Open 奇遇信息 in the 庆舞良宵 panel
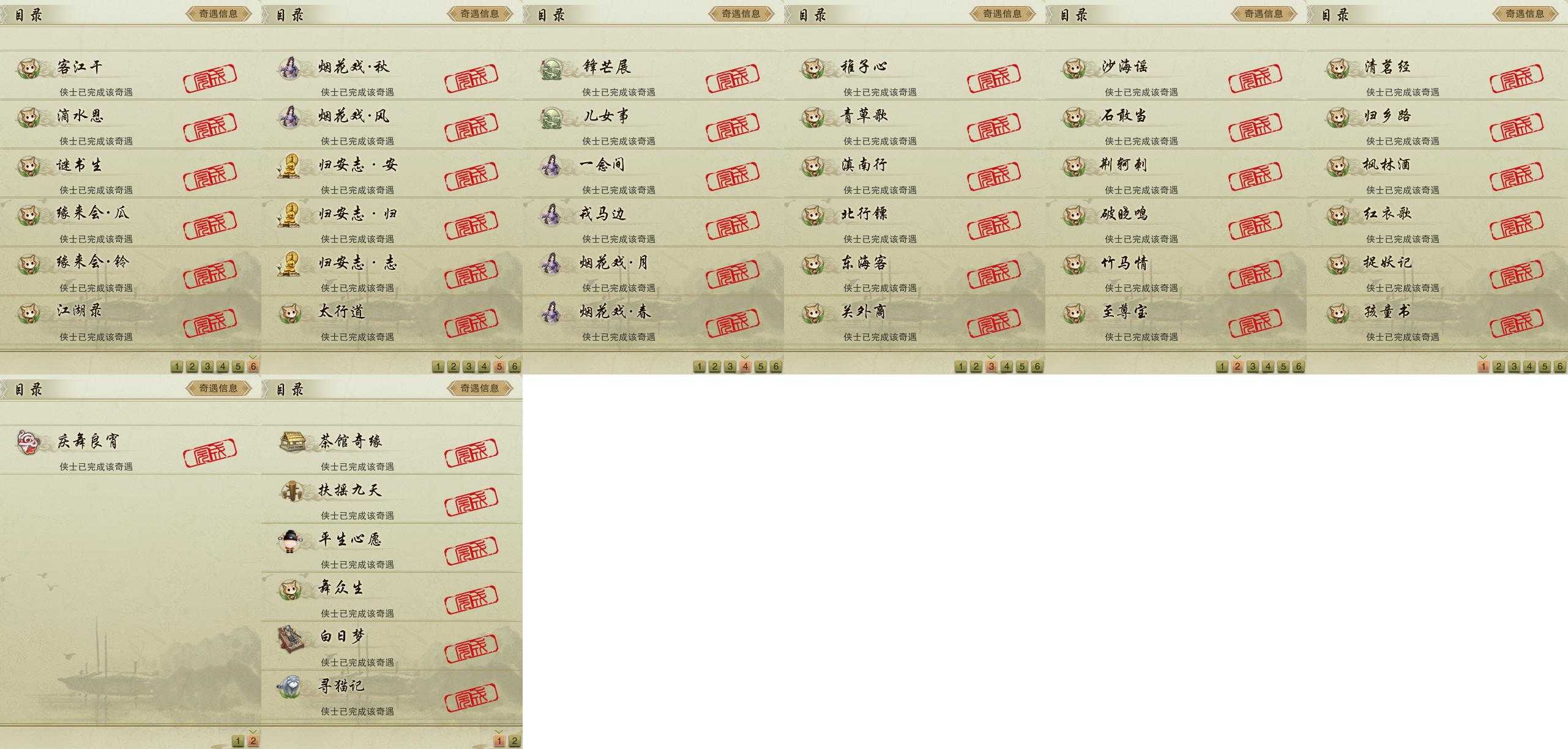Screen dimensions: 1568x749 pyautogui.click(x=218, y=388)
